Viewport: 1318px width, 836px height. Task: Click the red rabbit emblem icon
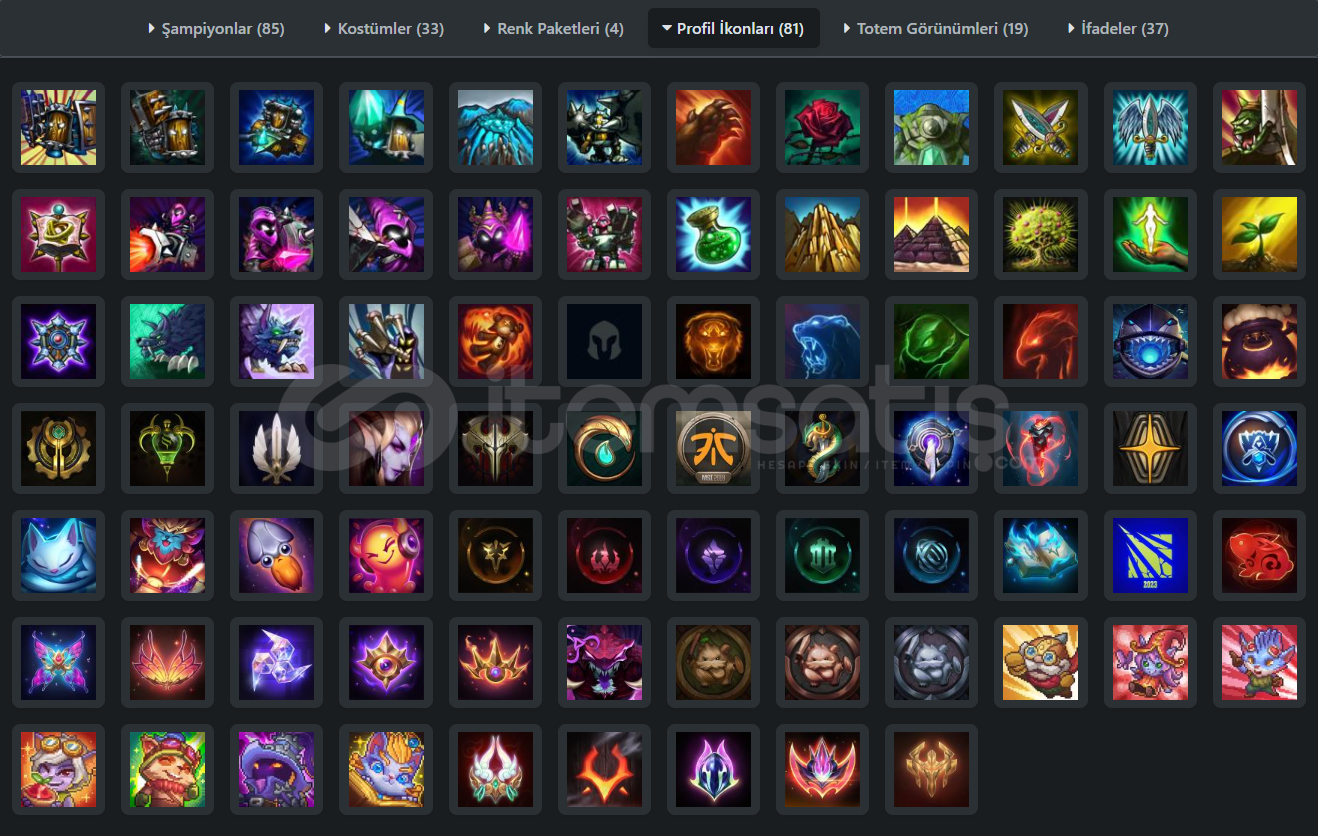click(1259, 555)
